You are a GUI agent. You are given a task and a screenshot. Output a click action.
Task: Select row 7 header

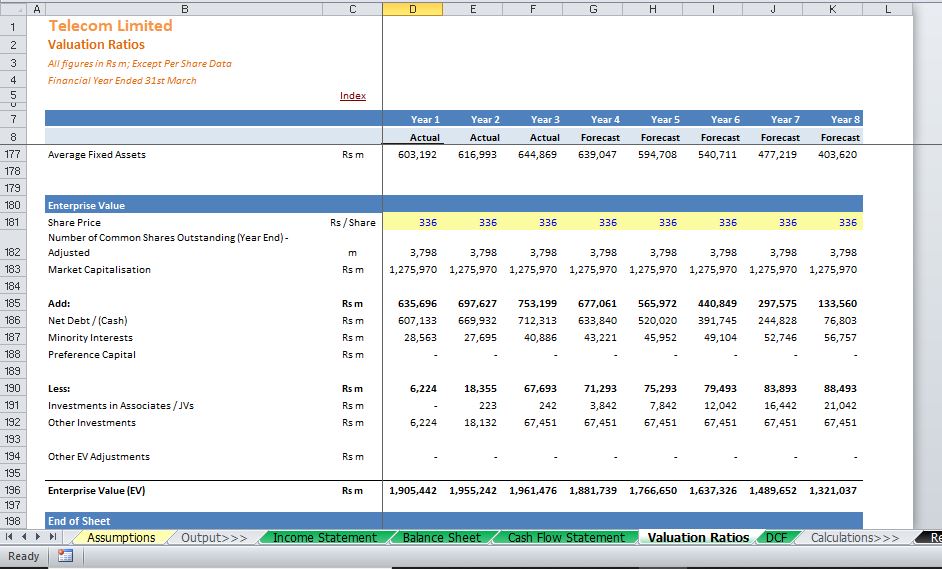point(13,119)
